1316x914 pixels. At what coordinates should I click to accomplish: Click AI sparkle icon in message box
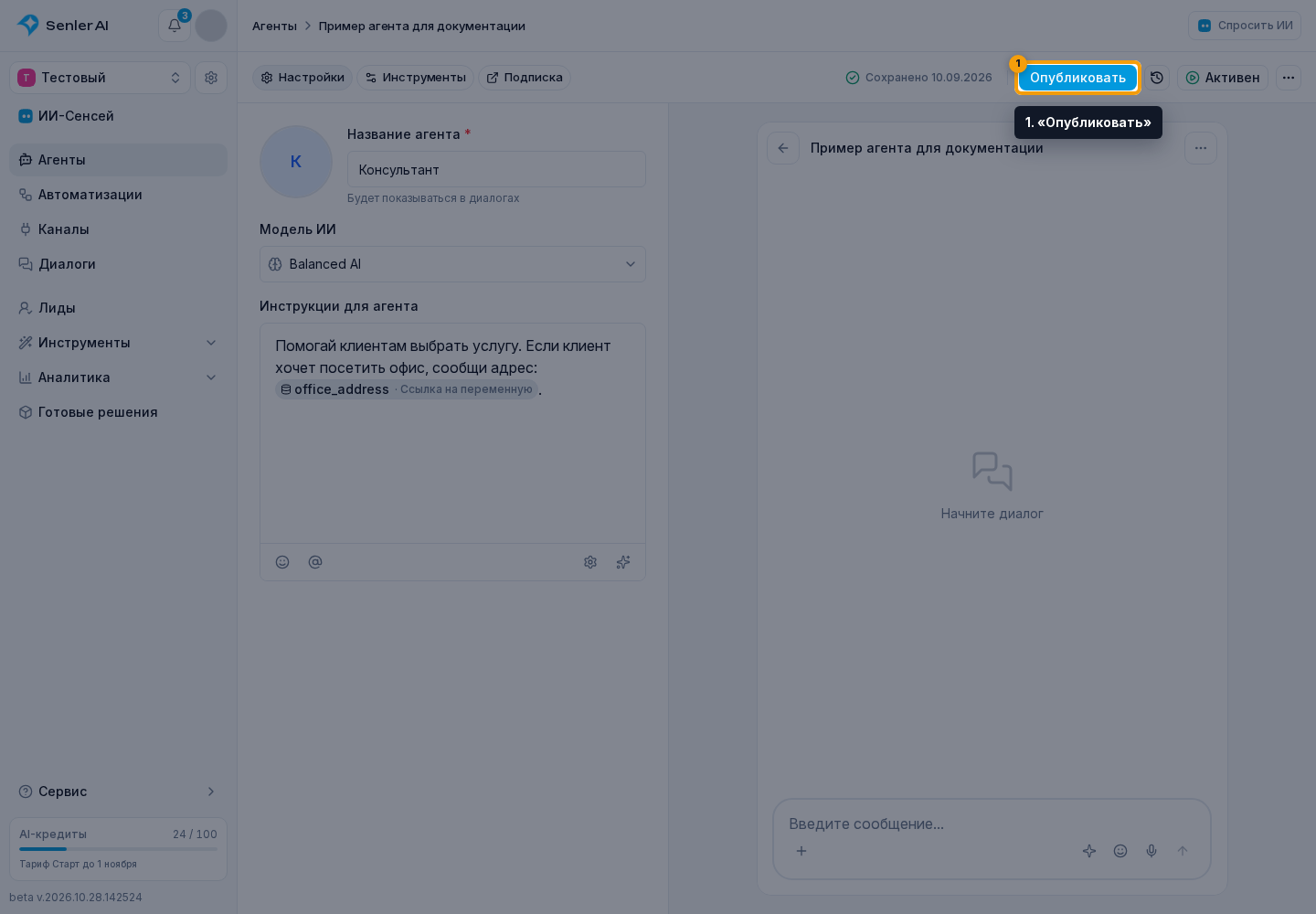pos(1089,851)
